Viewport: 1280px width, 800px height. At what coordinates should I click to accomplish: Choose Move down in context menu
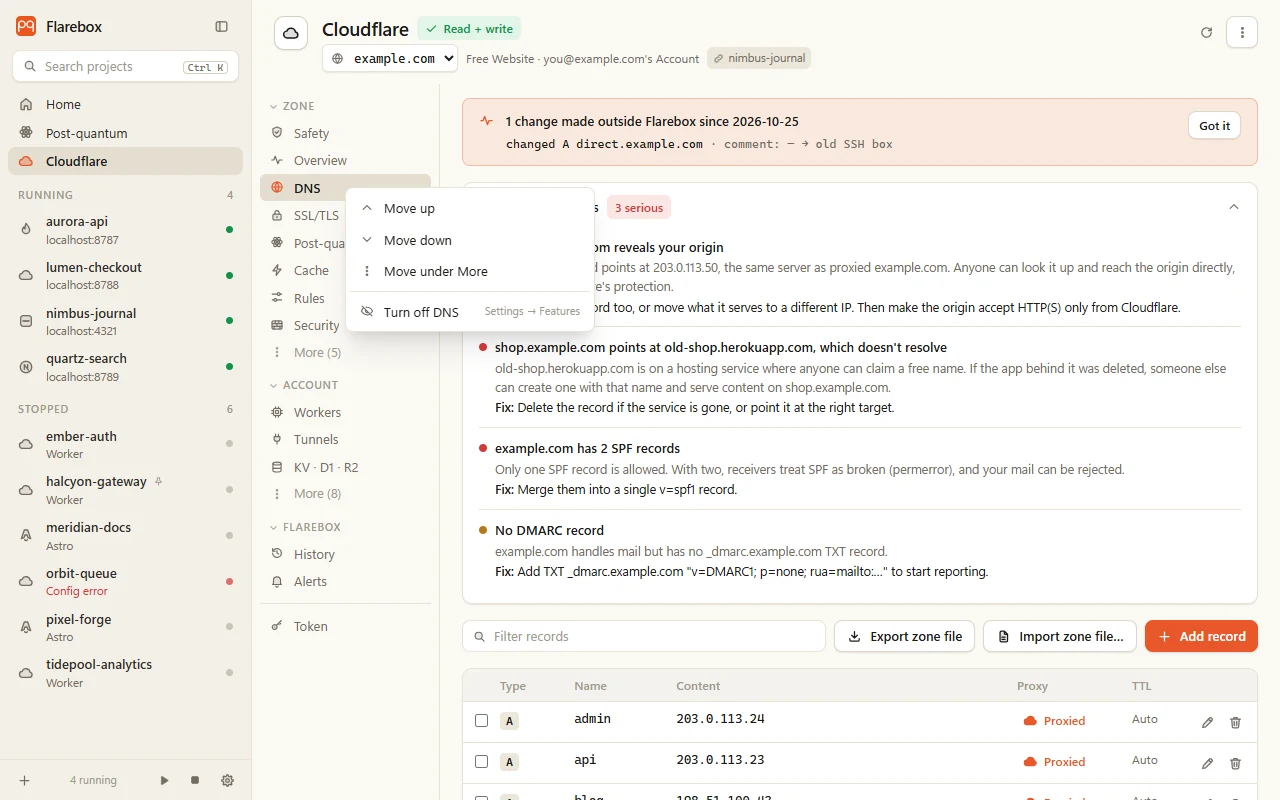point(470,240)
